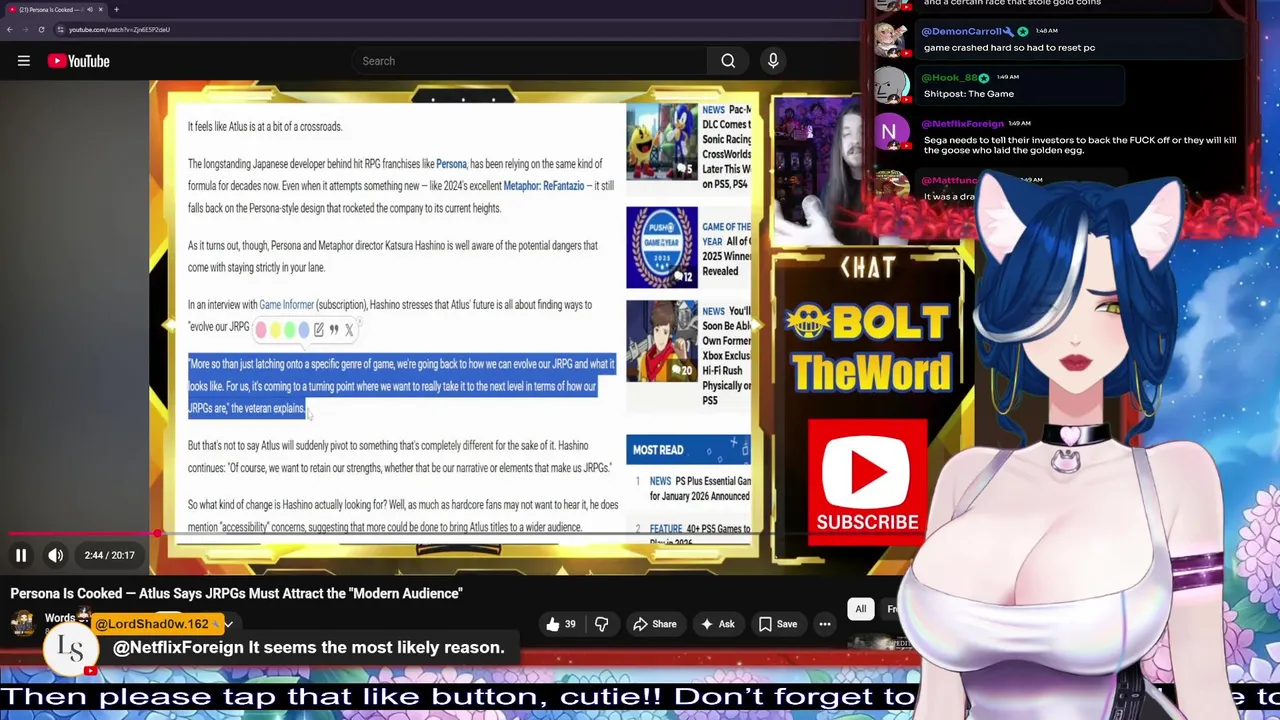Image resolution: width=1280 pixels, height=720 pixels.
Task: Click the 39 like count
Action: pyautogui.click(x=570, y=624)
